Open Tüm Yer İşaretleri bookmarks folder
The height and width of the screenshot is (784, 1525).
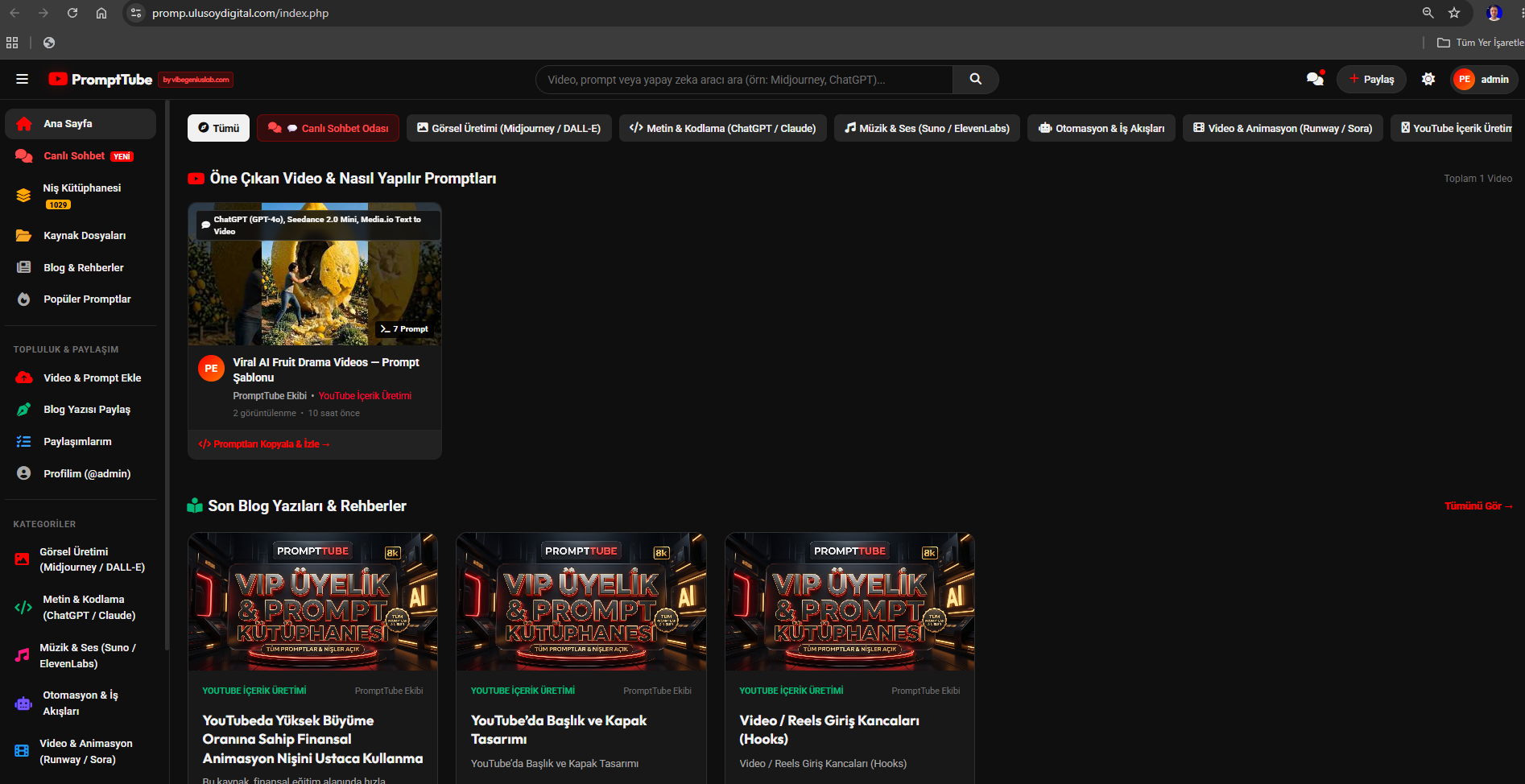[1480, 43]
